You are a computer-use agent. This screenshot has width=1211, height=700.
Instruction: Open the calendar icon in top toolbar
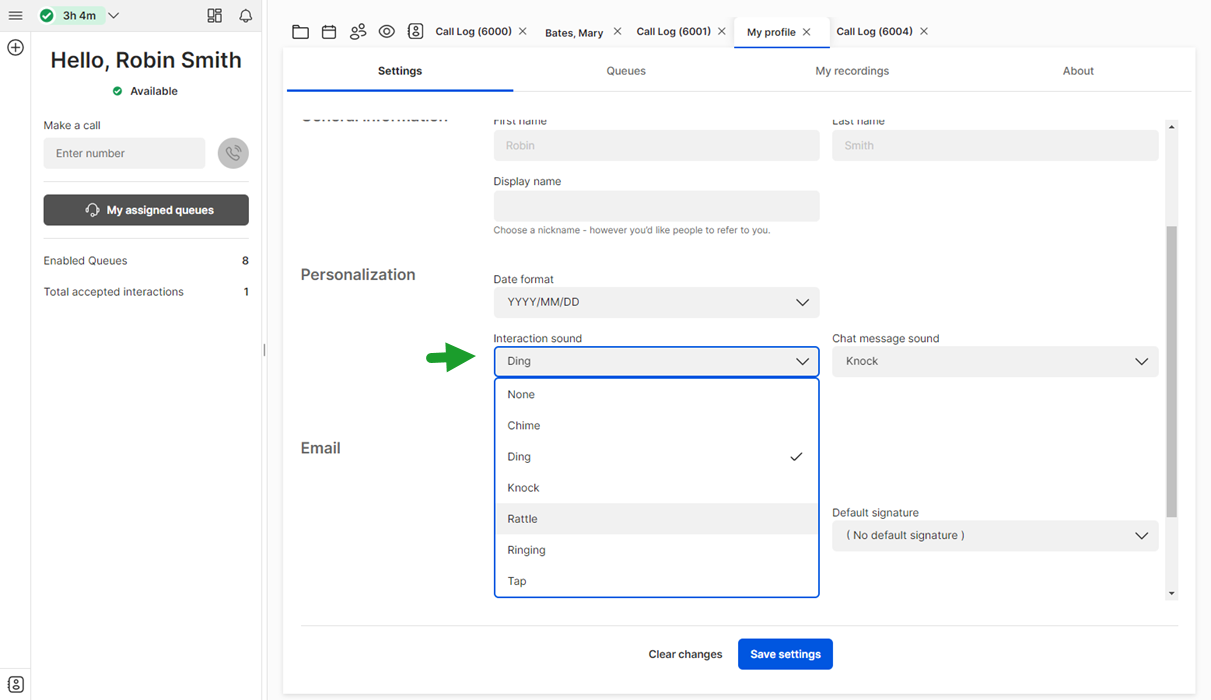pos(329,32)
